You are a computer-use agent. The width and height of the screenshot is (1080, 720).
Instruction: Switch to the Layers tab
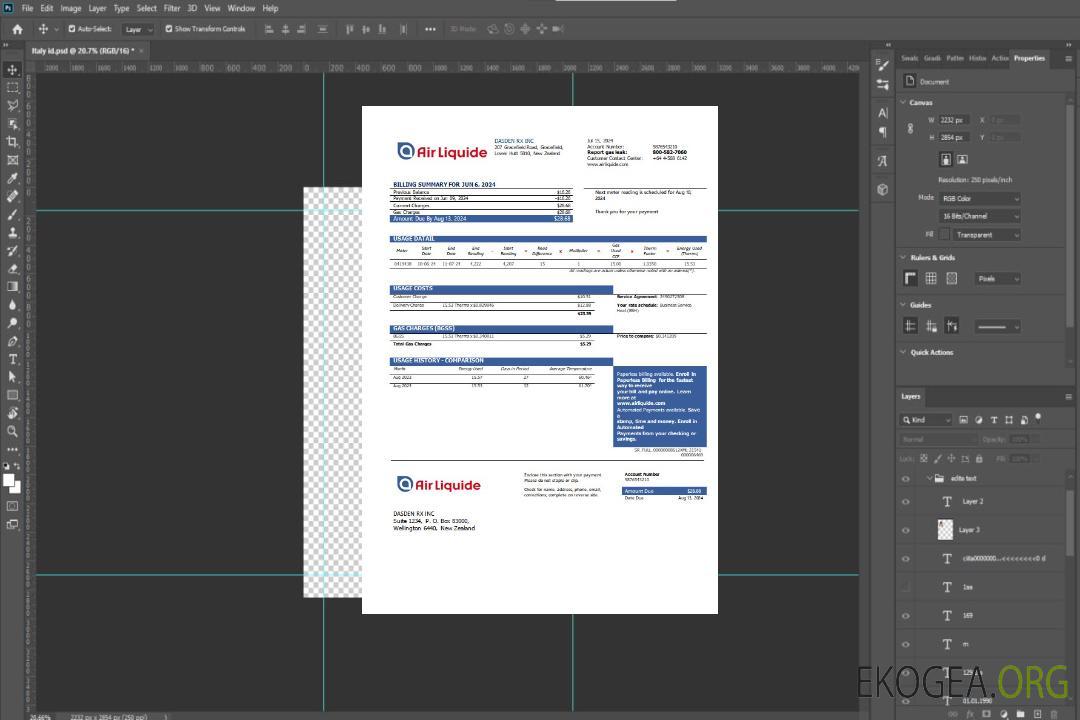click(x=911, y=396)
